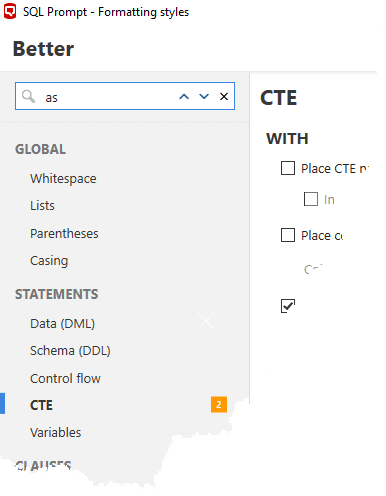Select Parentheses in Global section
This screenshot has height=496, width=386.
[x=64, y=233]
